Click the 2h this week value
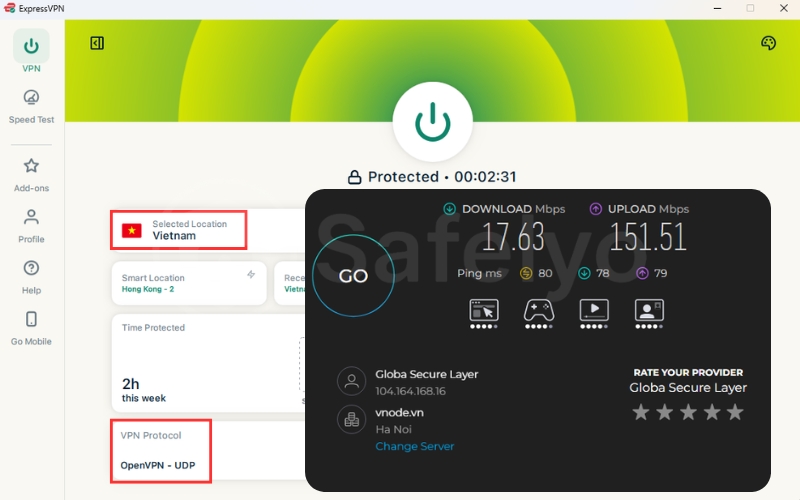This screenshot has width=800, height=500. click(143, 390)
